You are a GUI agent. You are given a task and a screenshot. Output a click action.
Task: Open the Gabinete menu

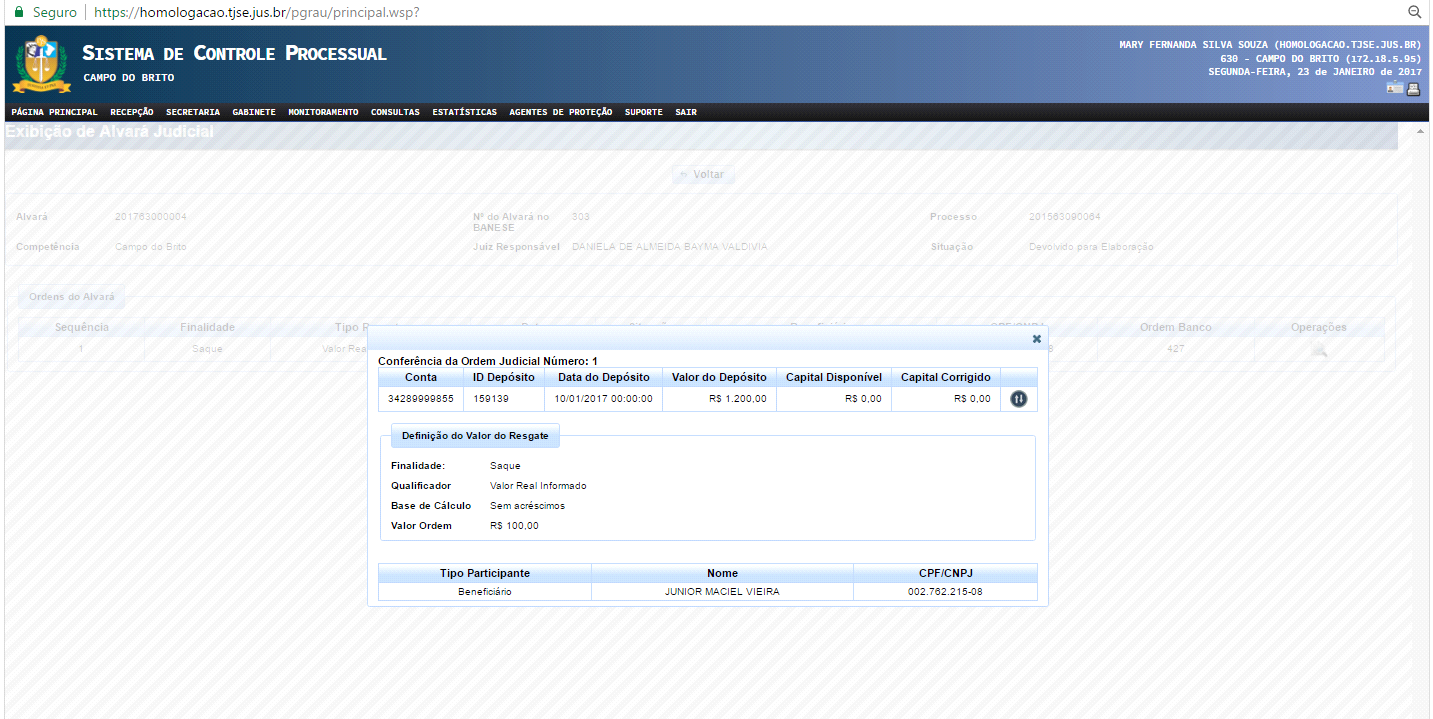click(x=254, y=112)
